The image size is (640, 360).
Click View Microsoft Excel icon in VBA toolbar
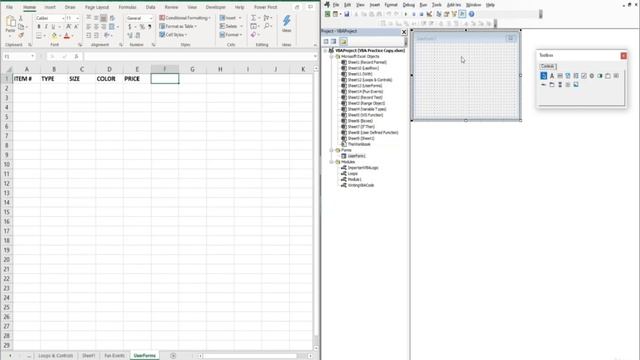coord(327,14)
